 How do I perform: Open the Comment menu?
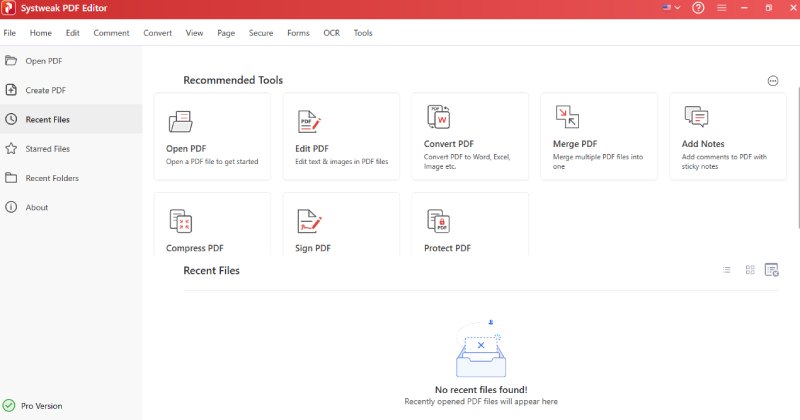[111, 33]
